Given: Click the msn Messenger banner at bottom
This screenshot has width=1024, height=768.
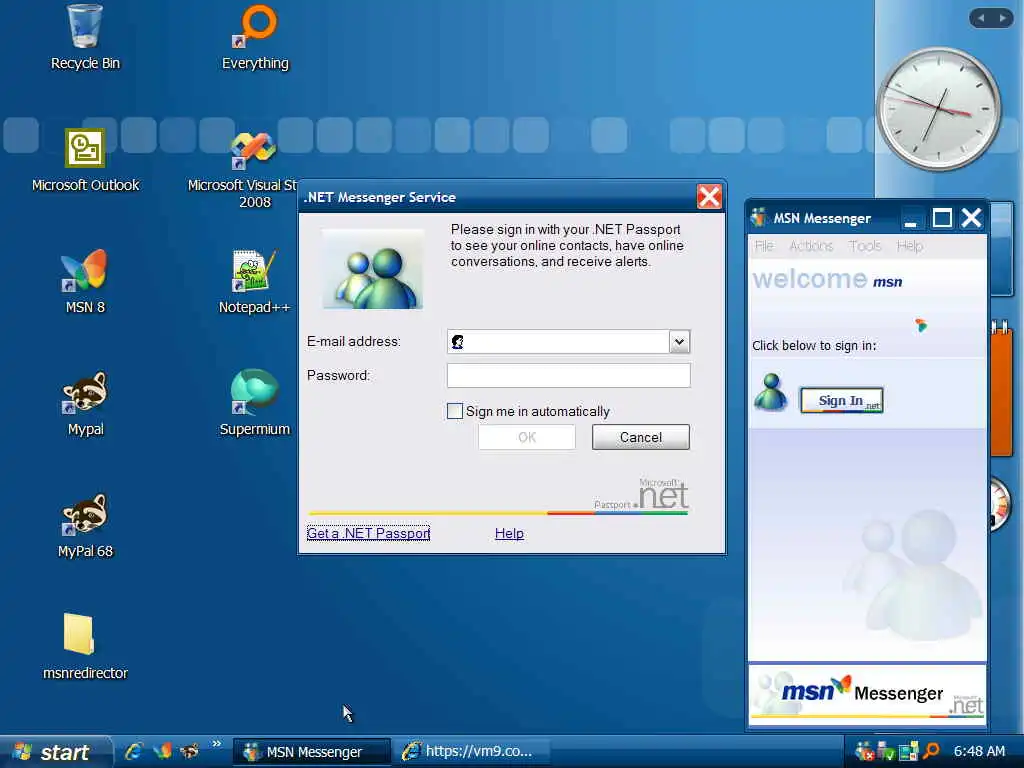Looking at the screenshot, I should (867, 695).
